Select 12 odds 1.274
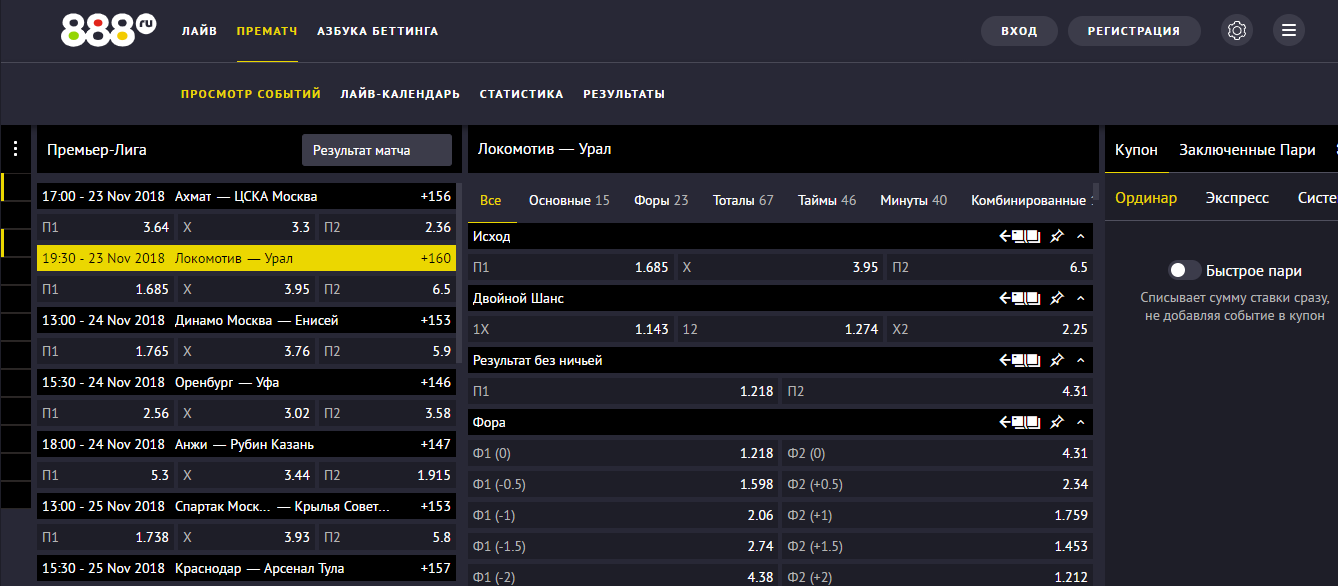 coord(780,330)
